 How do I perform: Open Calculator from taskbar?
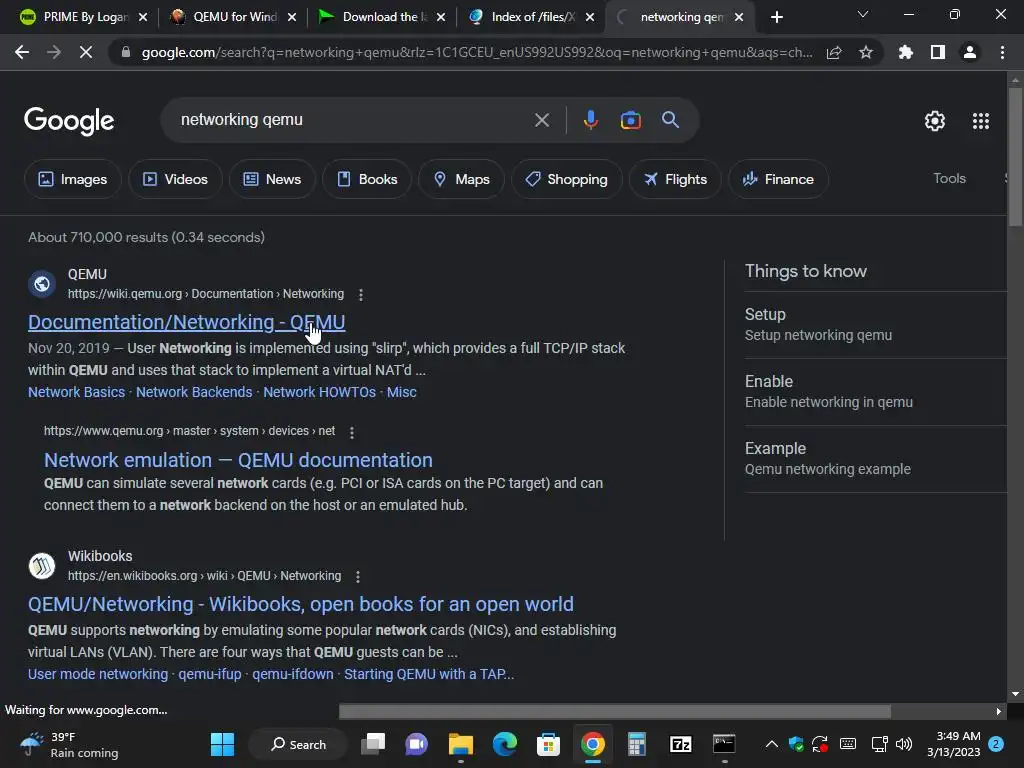tap(637, 744)
